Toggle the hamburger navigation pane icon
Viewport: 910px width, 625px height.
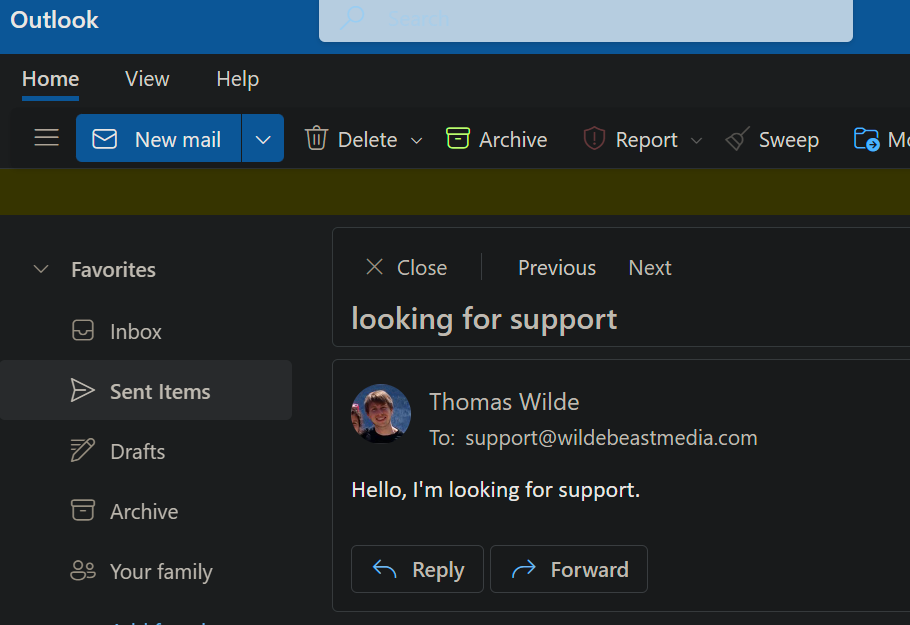click(x=46, y=138)
